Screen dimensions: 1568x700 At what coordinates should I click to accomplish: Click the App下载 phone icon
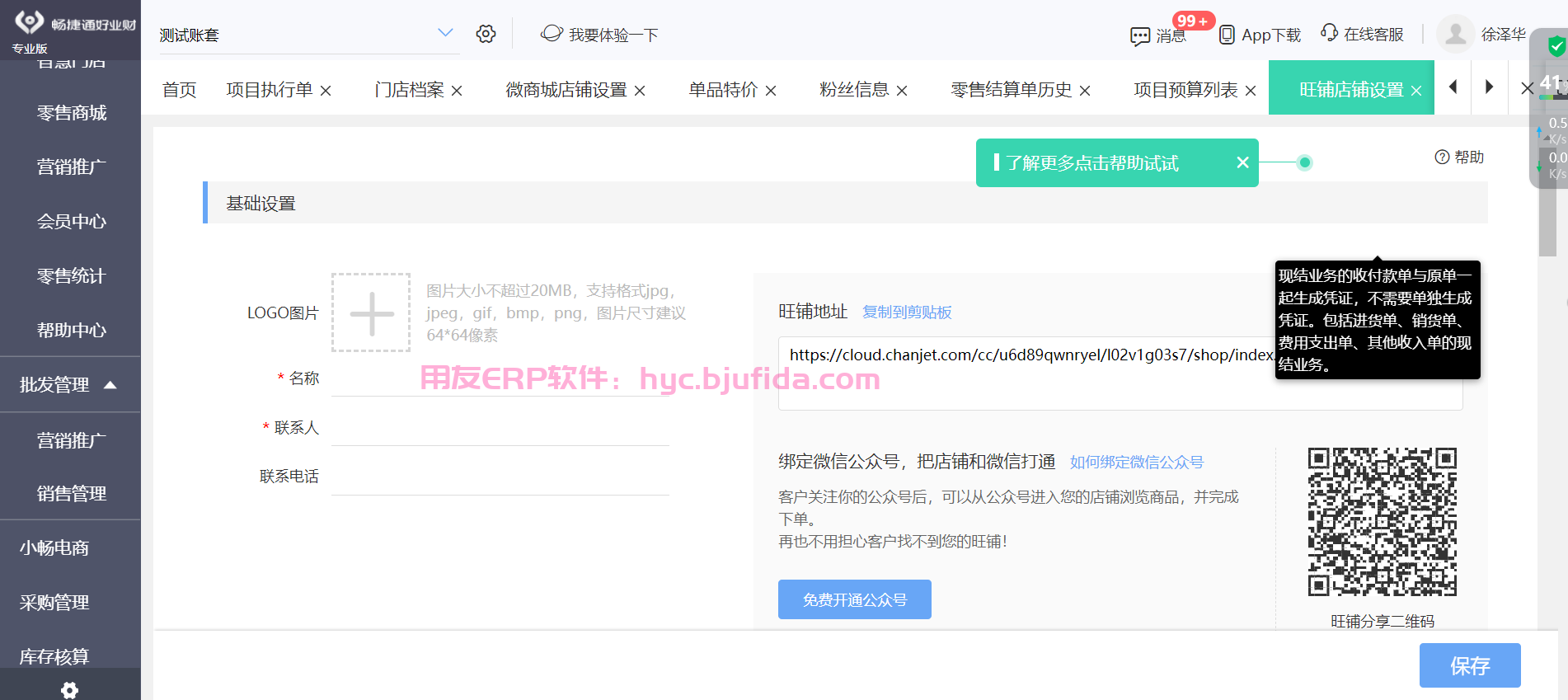click(x=1227, y=35)
